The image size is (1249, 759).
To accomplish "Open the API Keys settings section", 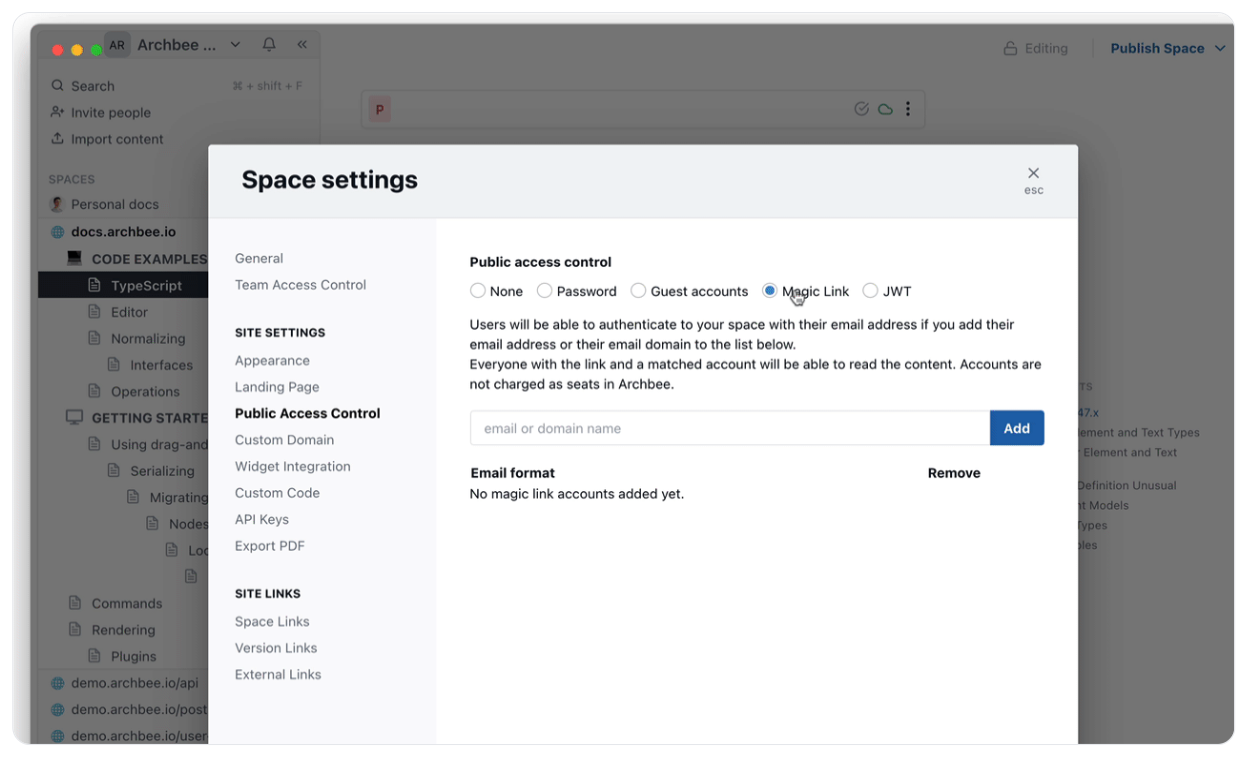I will tap(263, 519).
